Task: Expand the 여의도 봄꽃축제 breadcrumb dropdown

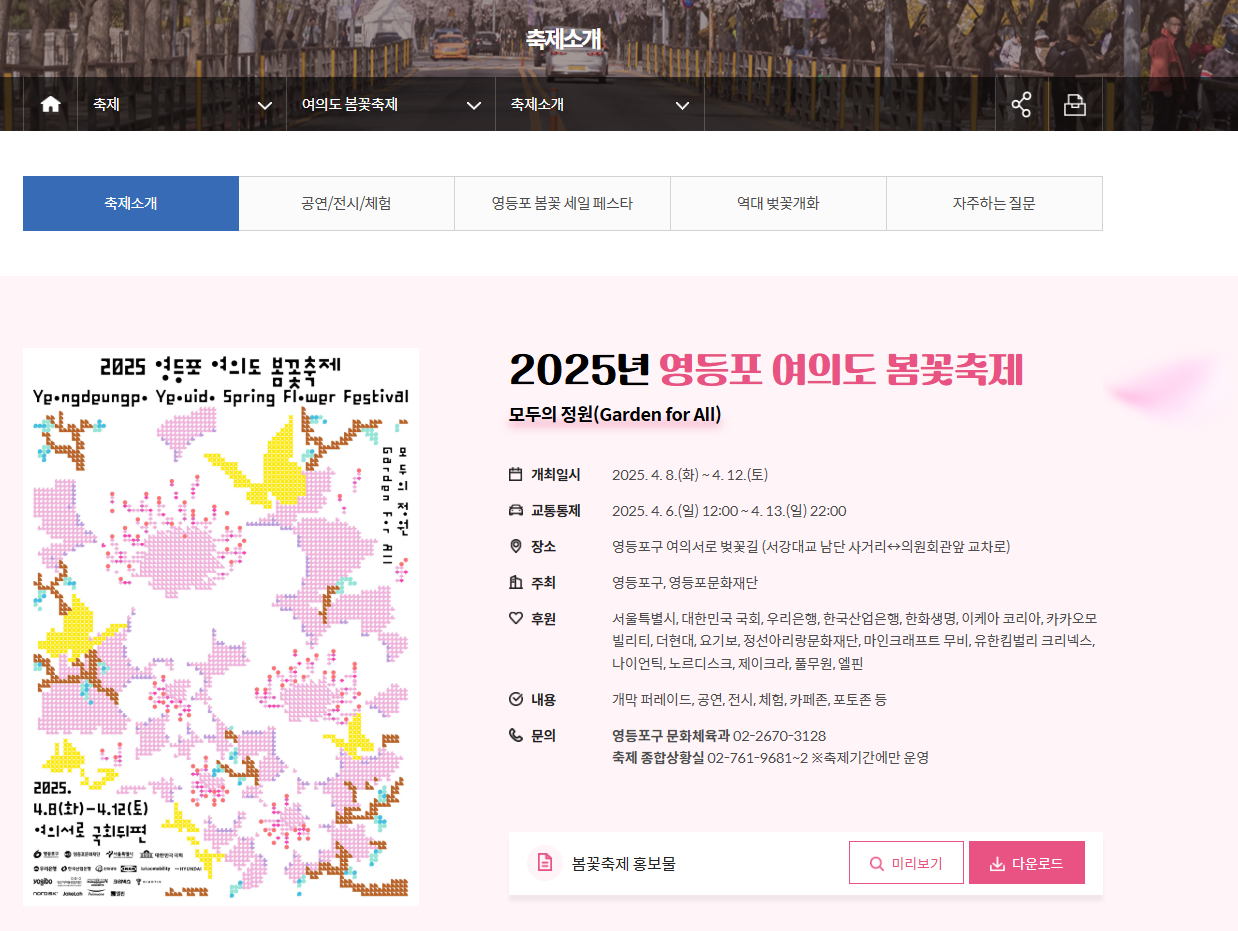Action: tap(391, 104)
